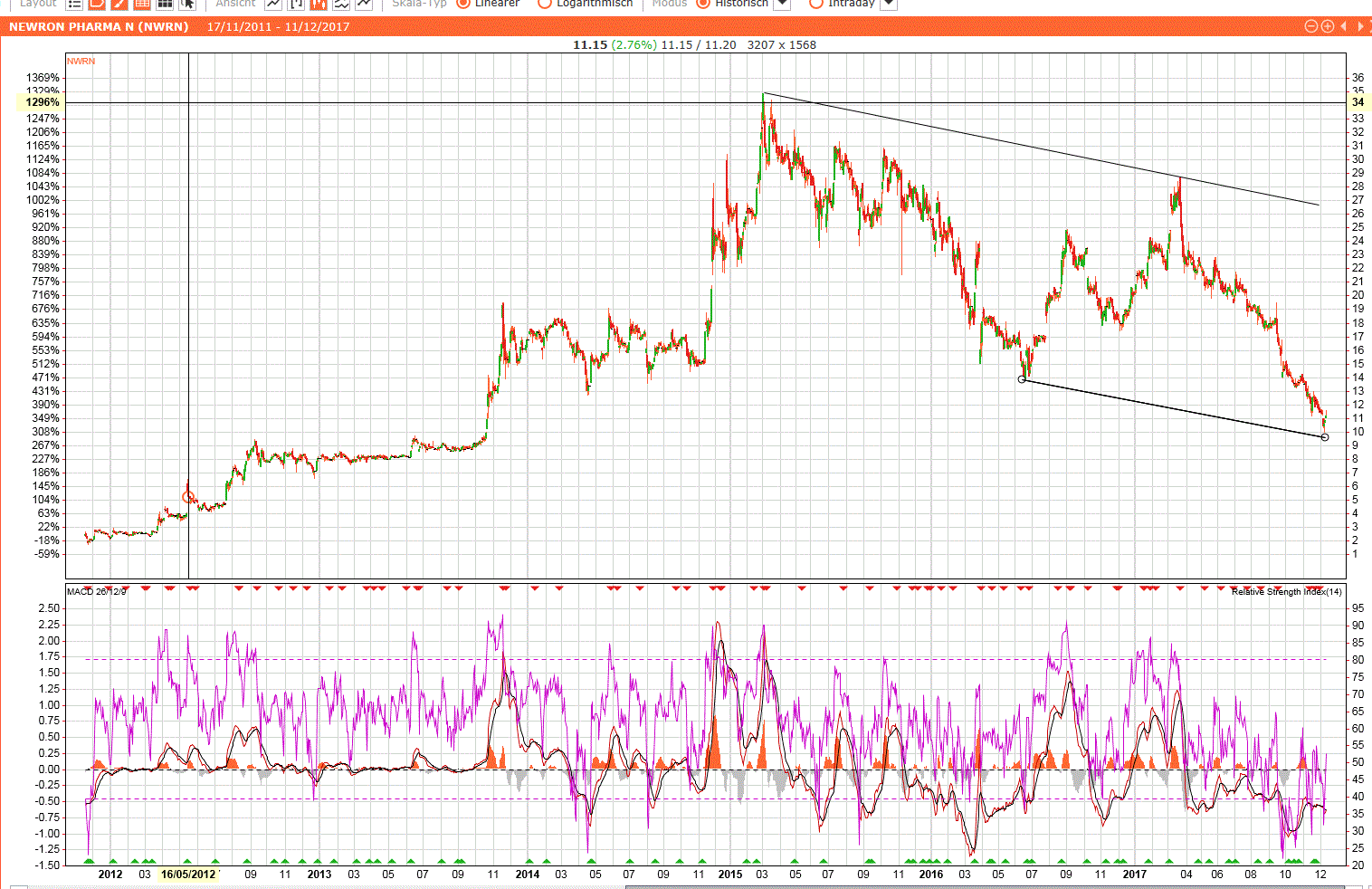Click the highlighted 16/05/2012 date label

click(188, 875)
